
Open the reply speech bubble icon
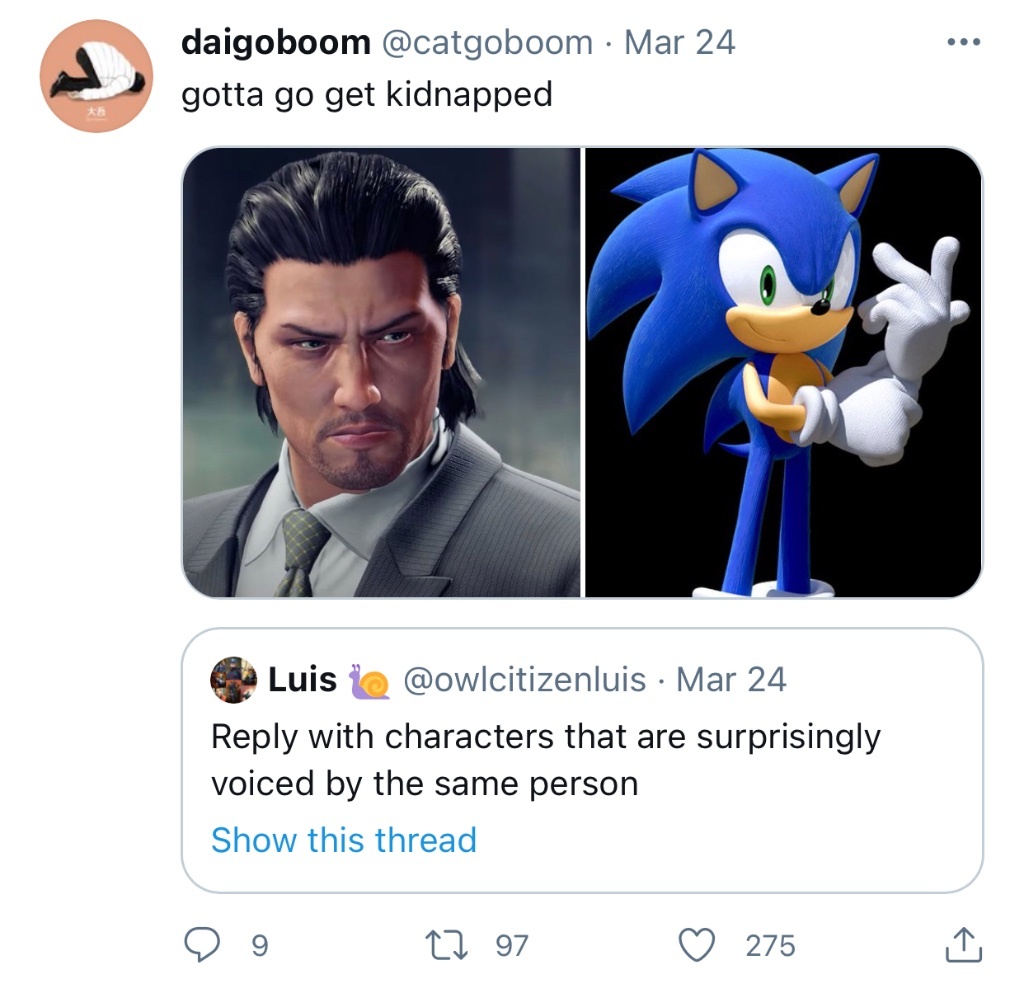pyautogui.click(x=205, y=944)
